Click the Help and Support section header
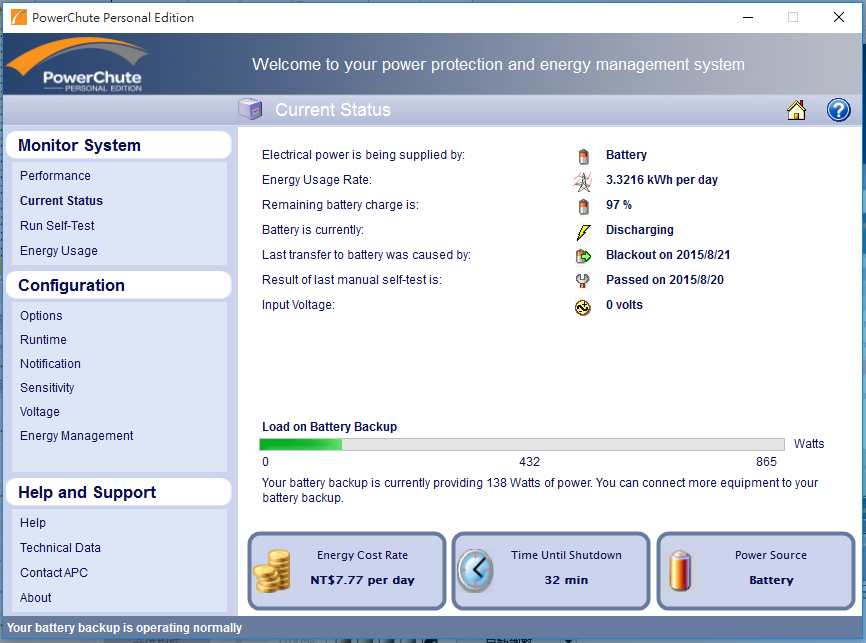Screen dimensions: 866x643 (x=118, y=492)
